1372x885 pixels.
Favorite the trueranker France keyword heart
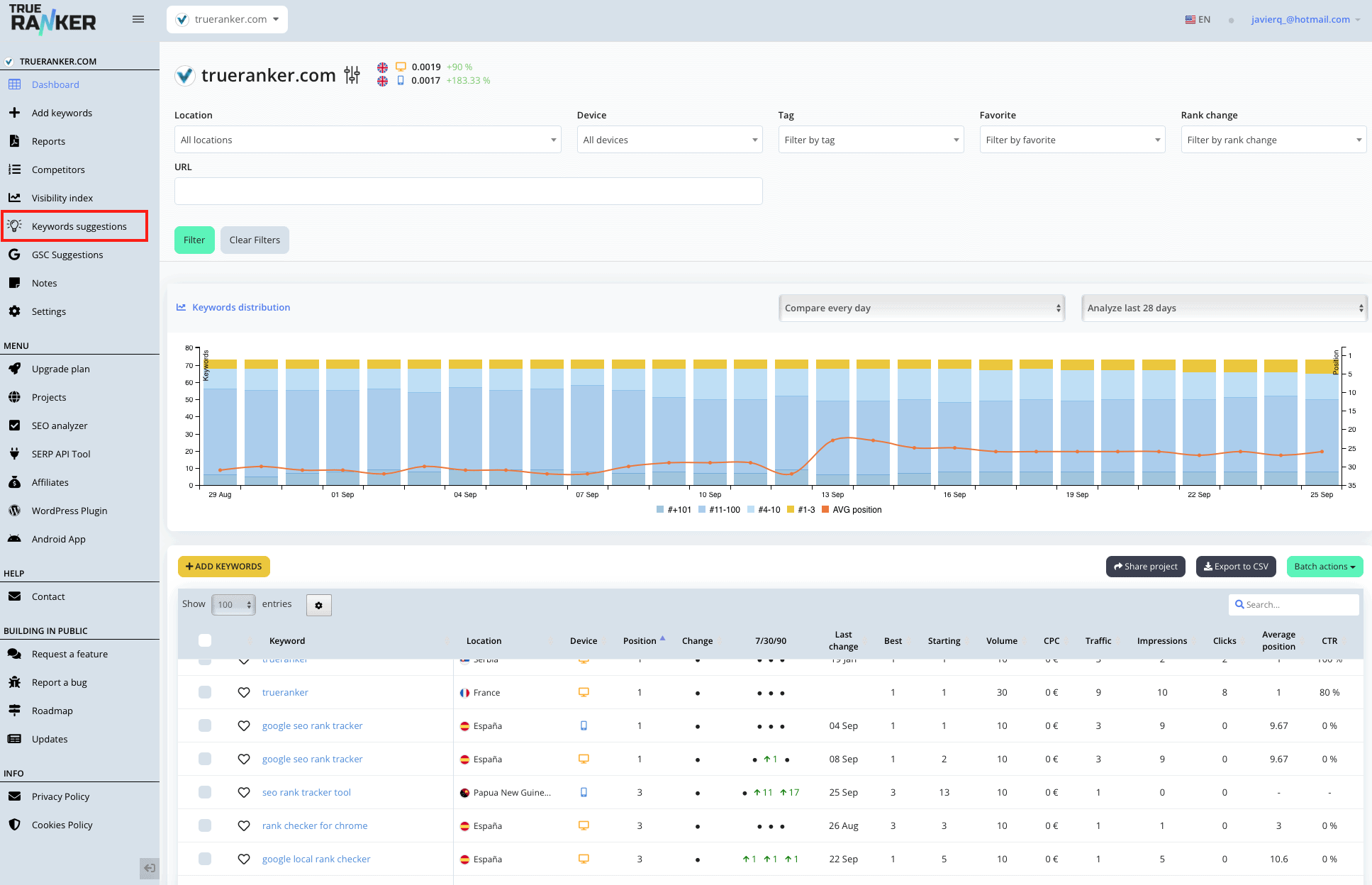(x=244, y=692)
